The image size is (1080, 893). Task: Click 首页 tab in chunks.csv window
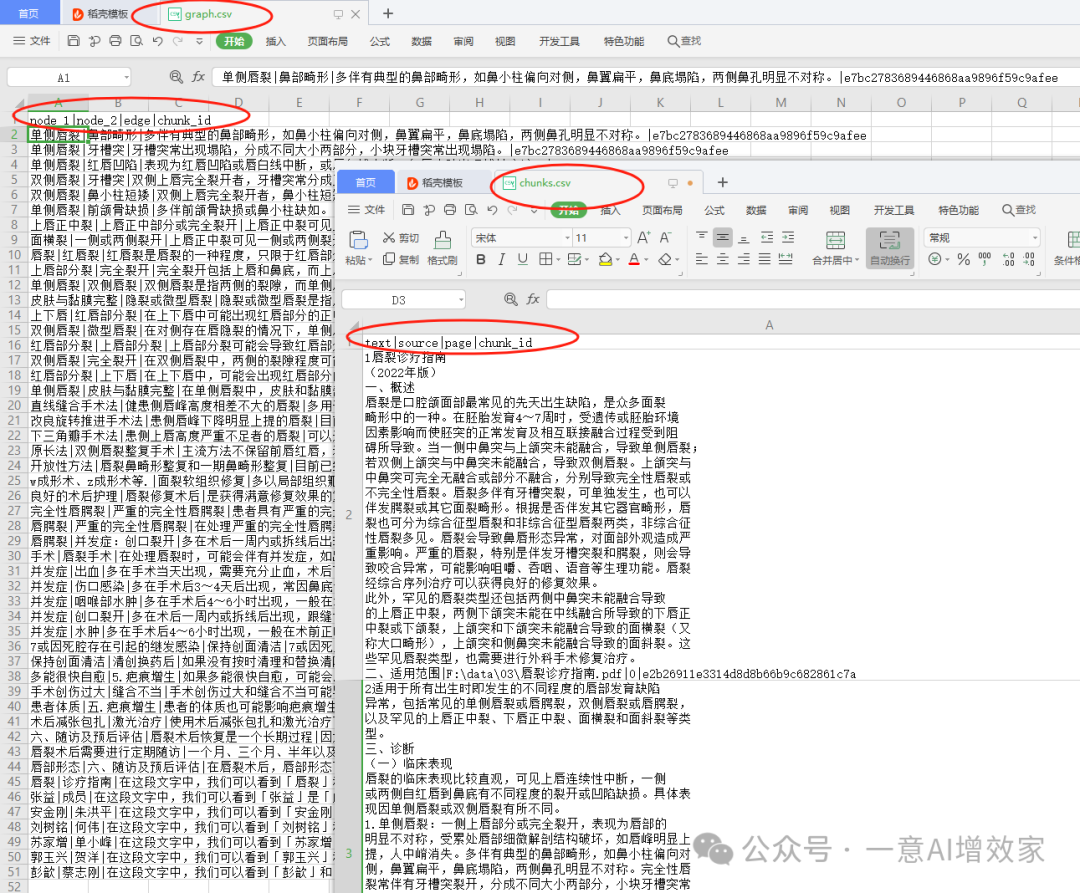coord(366,182)
